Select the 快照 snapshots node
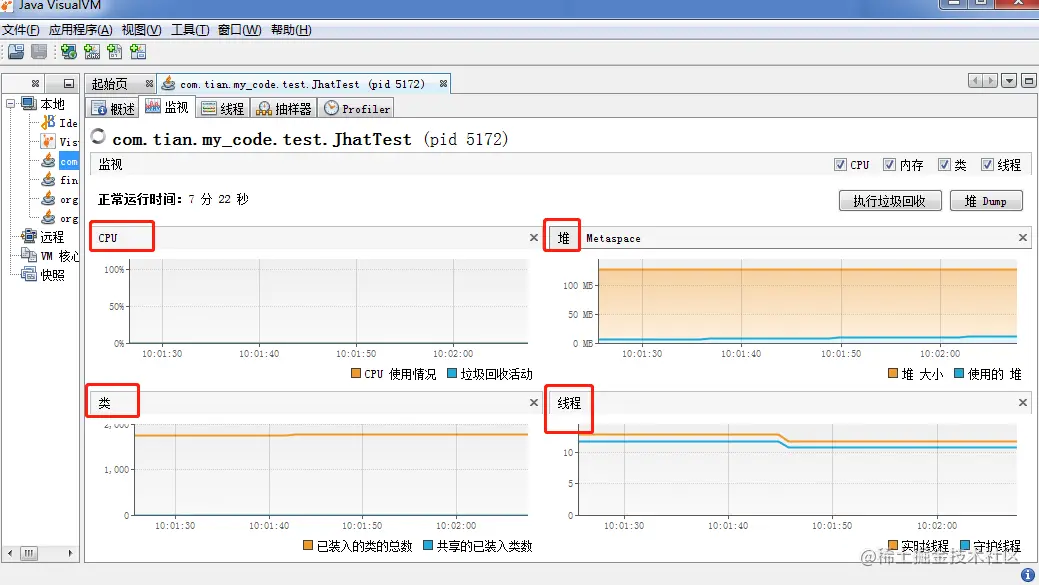 click(43, 274)
